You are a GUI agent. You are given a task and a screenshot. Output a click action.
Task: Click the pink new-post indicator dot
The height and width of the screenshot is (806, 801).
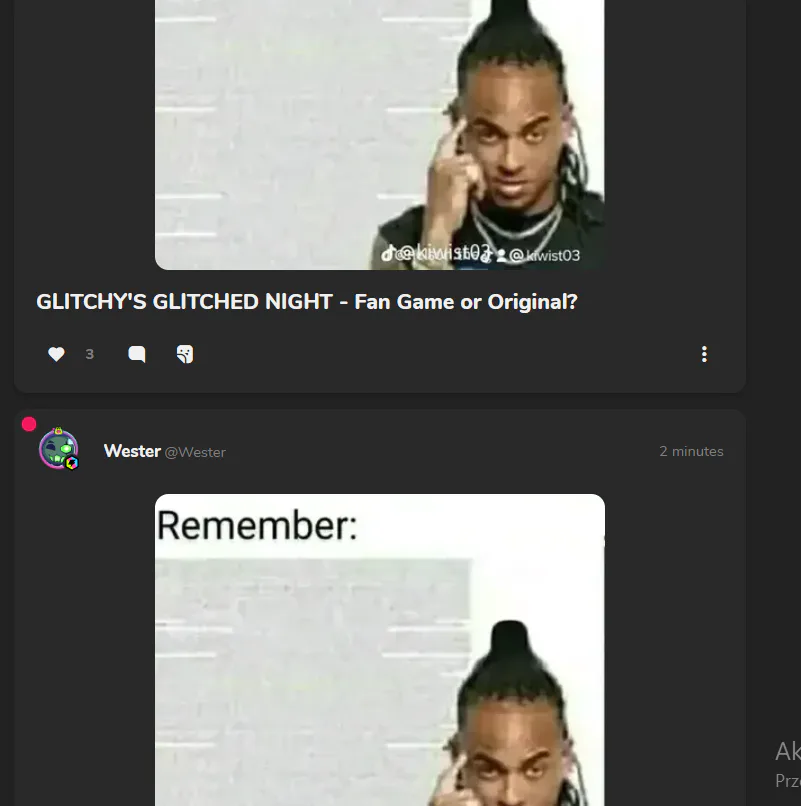29,424
